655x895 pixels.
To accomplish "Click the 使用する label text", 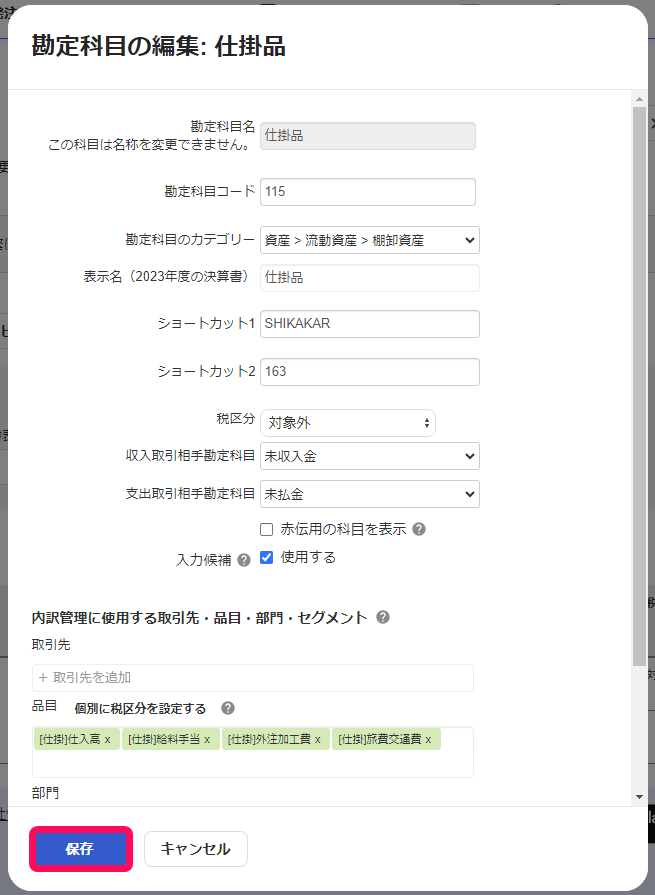I will (x=308, y=558).
